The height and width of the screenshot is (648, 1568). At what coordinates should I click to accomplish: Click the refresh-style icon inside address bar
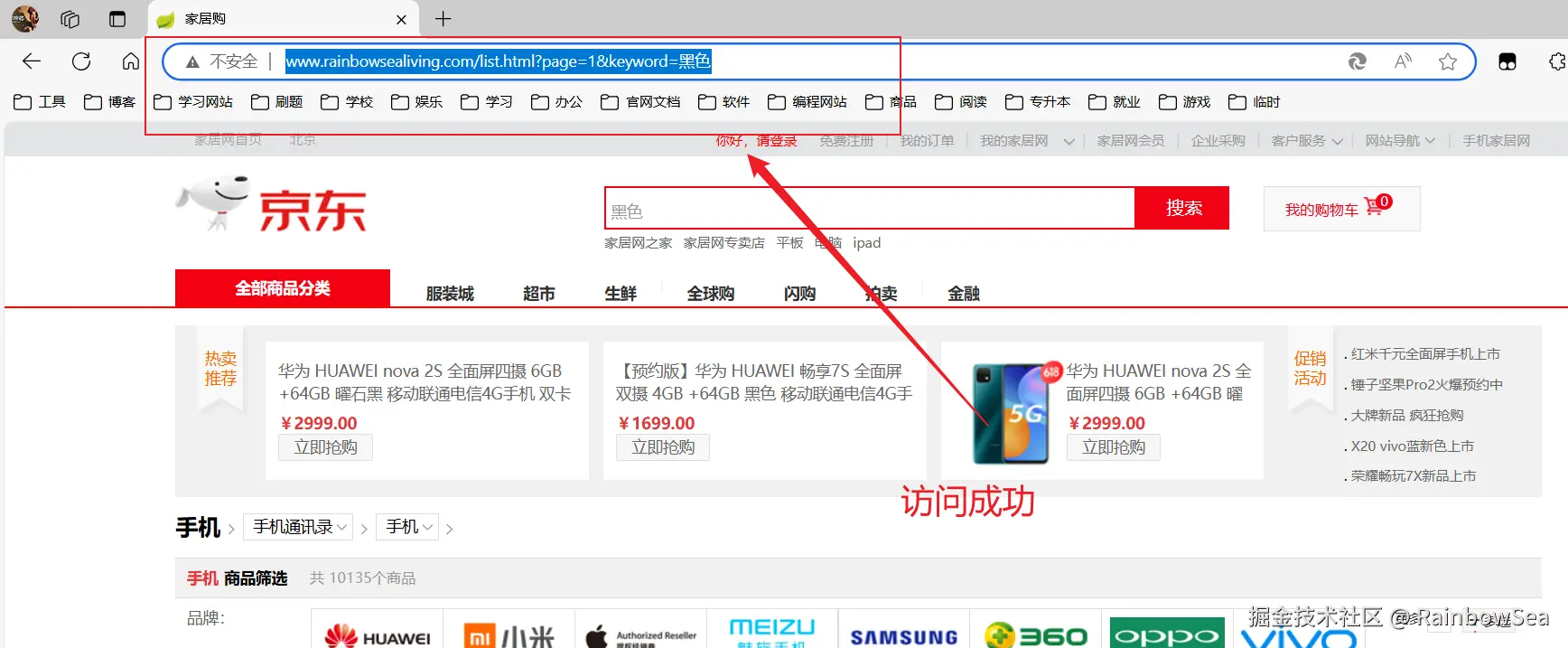coord(1357,61)
